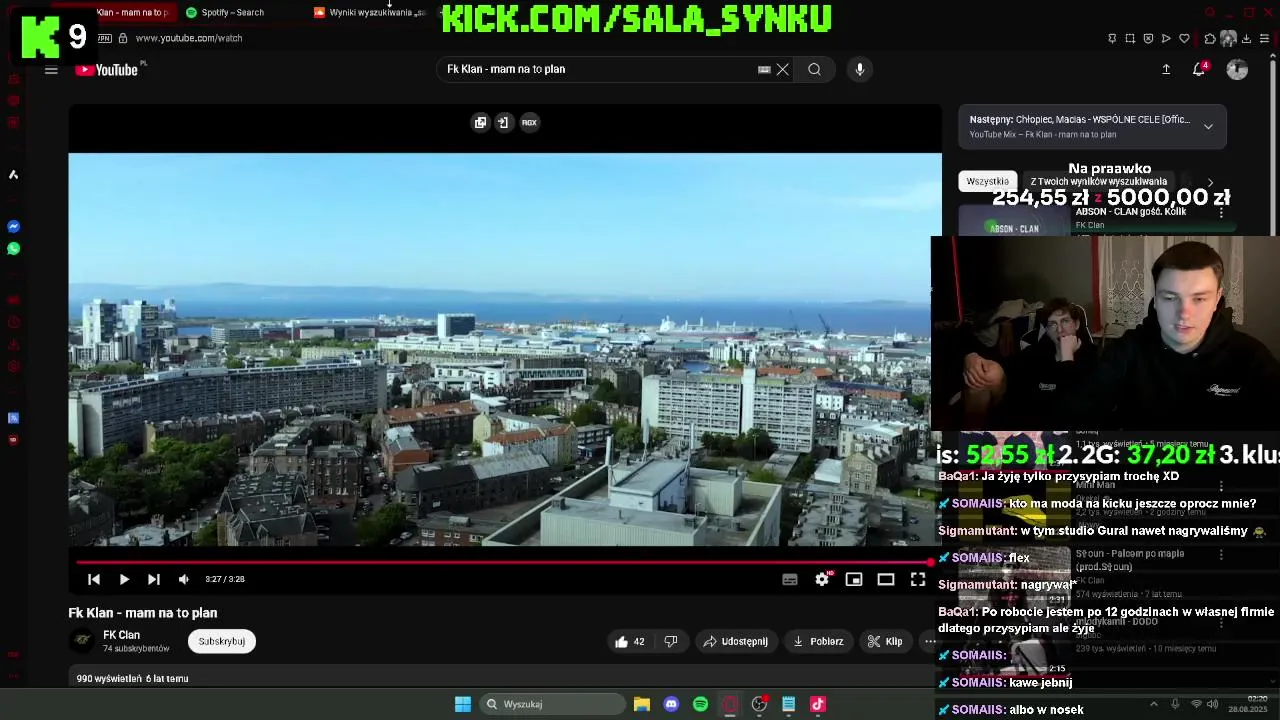
Task: Subscribe with the Subskrybuj button
Action: point(222,641)
